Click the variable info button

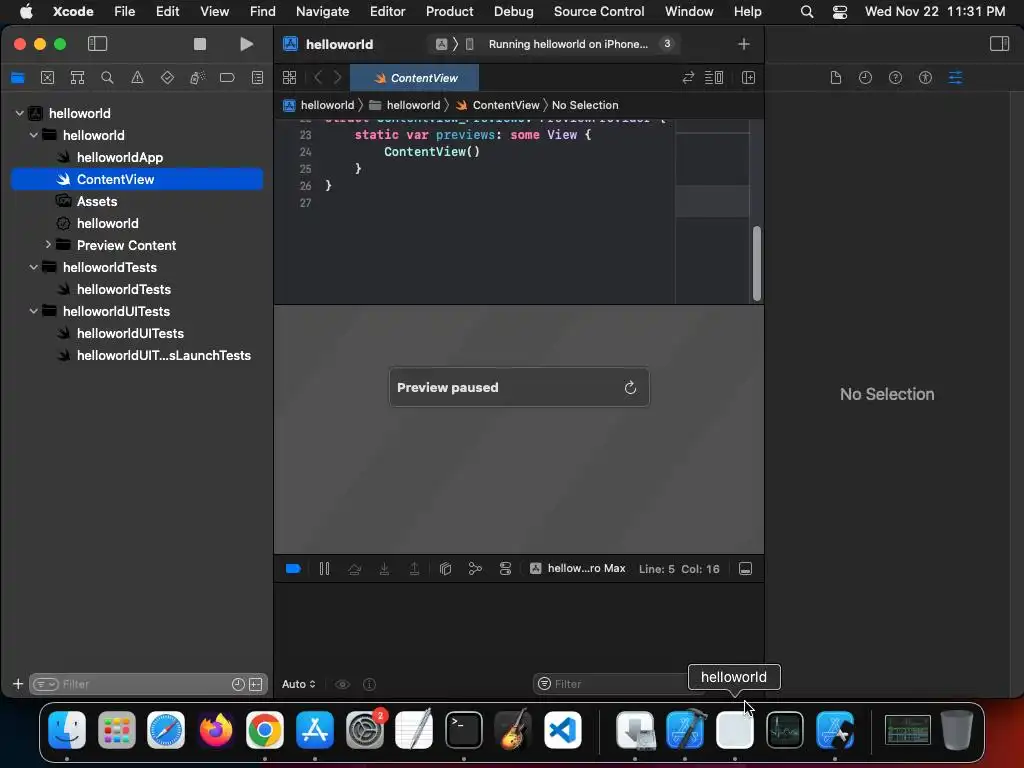coord(369,684)
